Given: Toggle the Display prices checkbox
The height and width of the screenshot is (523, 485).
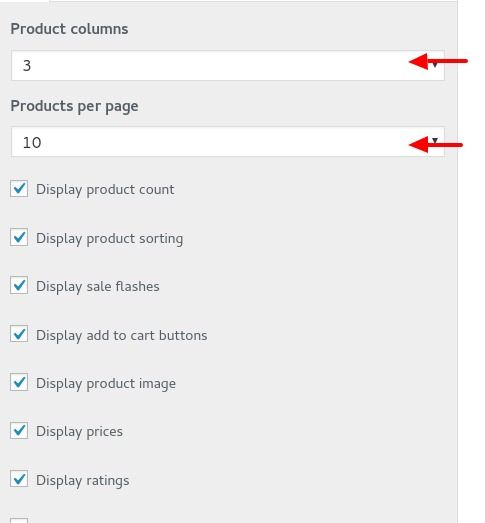Looking at the screenshot, I should 19,430.
